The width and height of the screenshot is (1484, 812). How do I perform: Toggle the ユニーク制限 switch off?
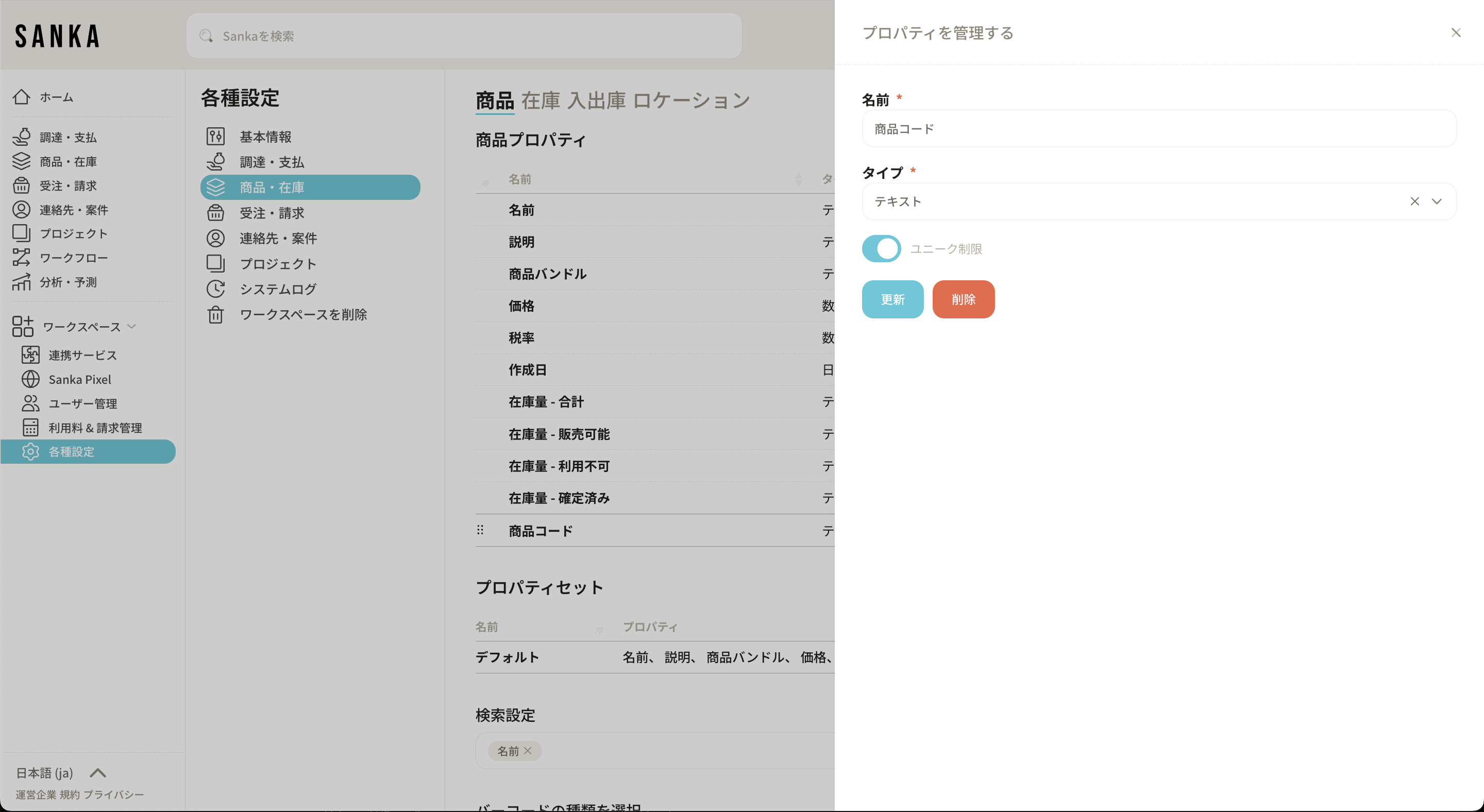(881, 249)
